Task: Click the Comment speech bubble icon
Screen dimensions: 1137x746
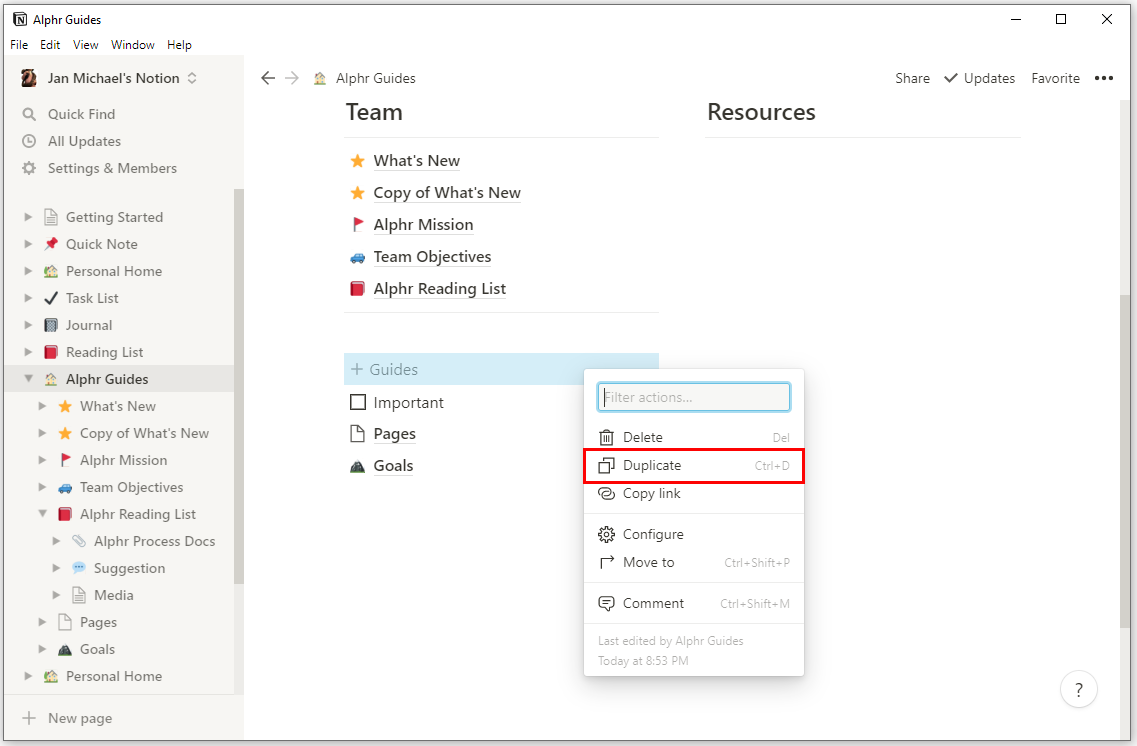Action: 606,604
